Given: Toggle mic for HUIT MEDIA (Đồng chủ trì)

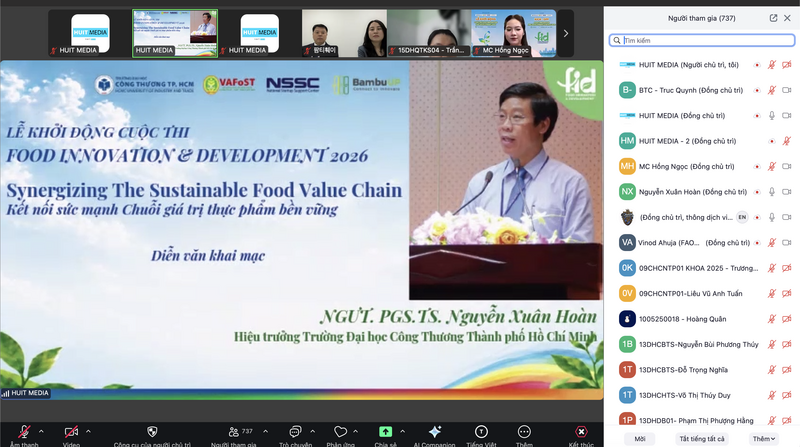Looking at the screenshot, I should click(772, 116).
